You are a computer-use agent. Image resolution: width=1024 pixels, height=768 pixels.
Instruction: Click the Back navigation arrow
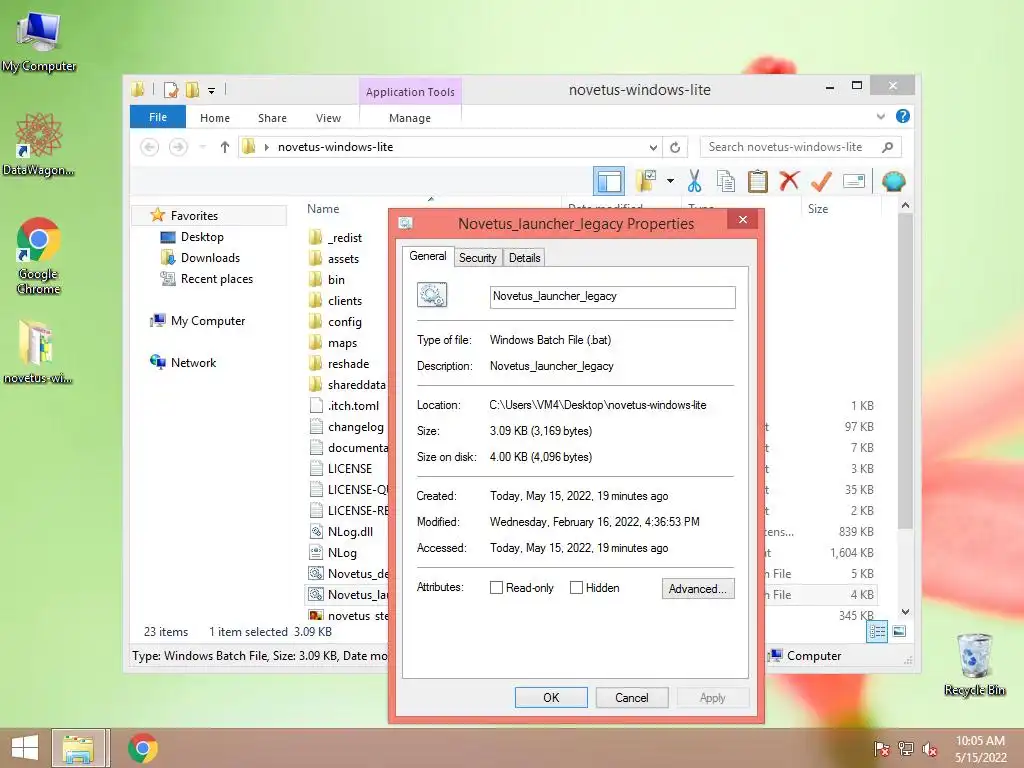tap(150, 147)
